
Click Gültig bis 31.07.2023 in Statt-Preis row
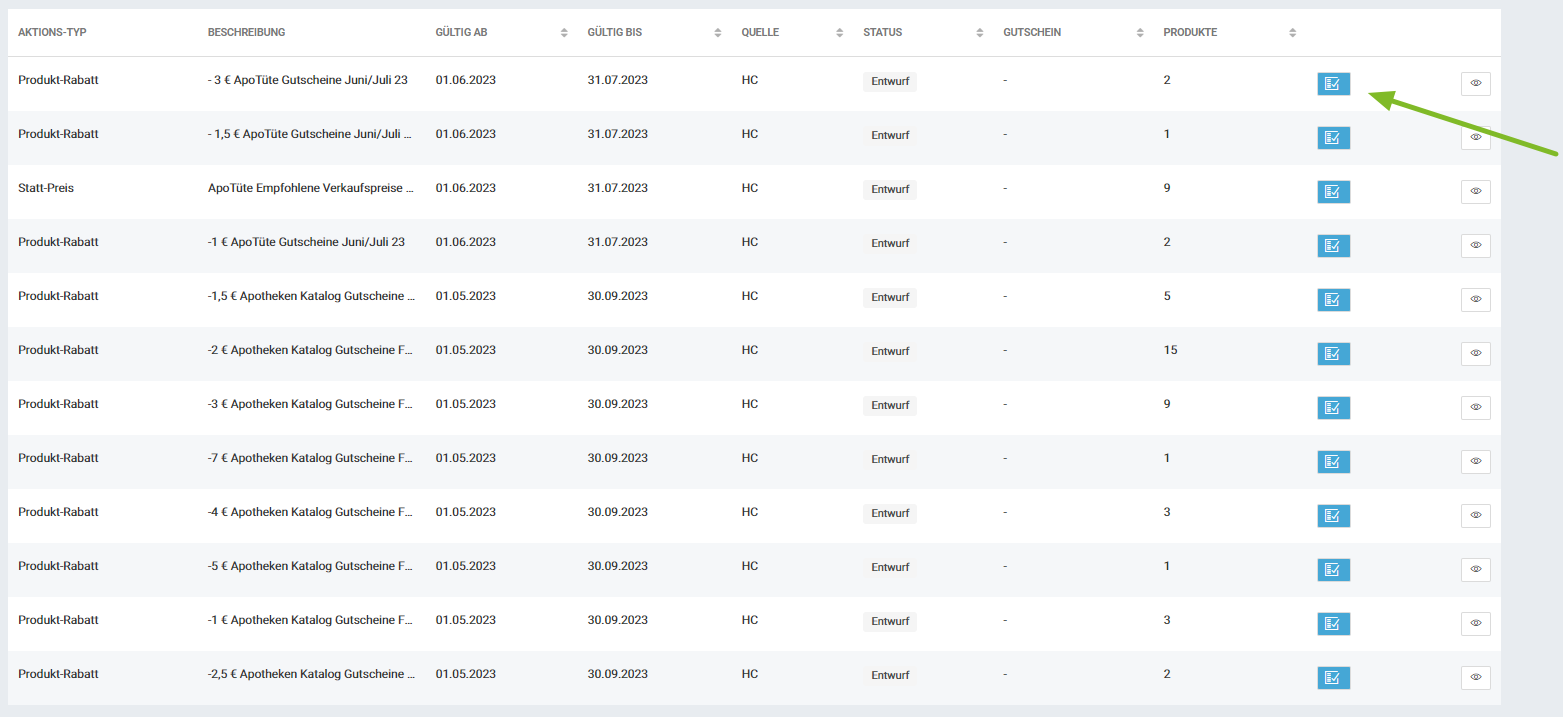618,188
